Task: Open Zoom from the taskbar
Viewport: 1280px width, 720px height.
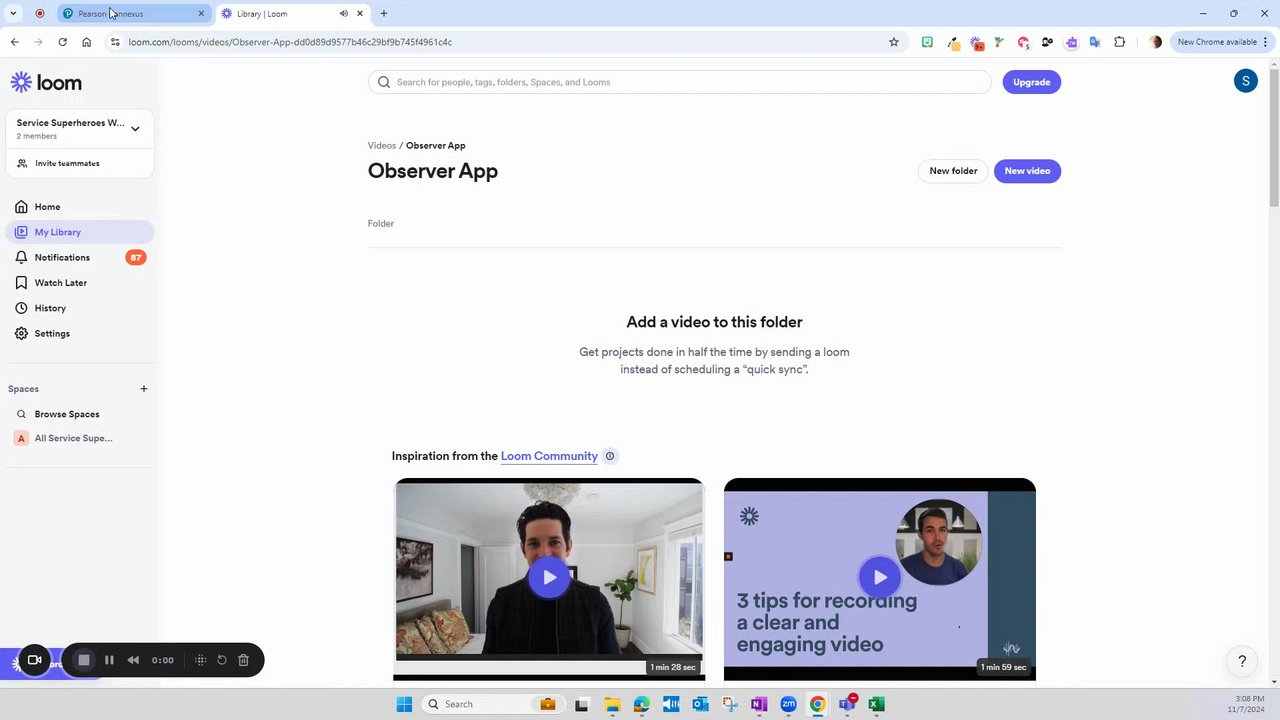Action: point(788,704)
